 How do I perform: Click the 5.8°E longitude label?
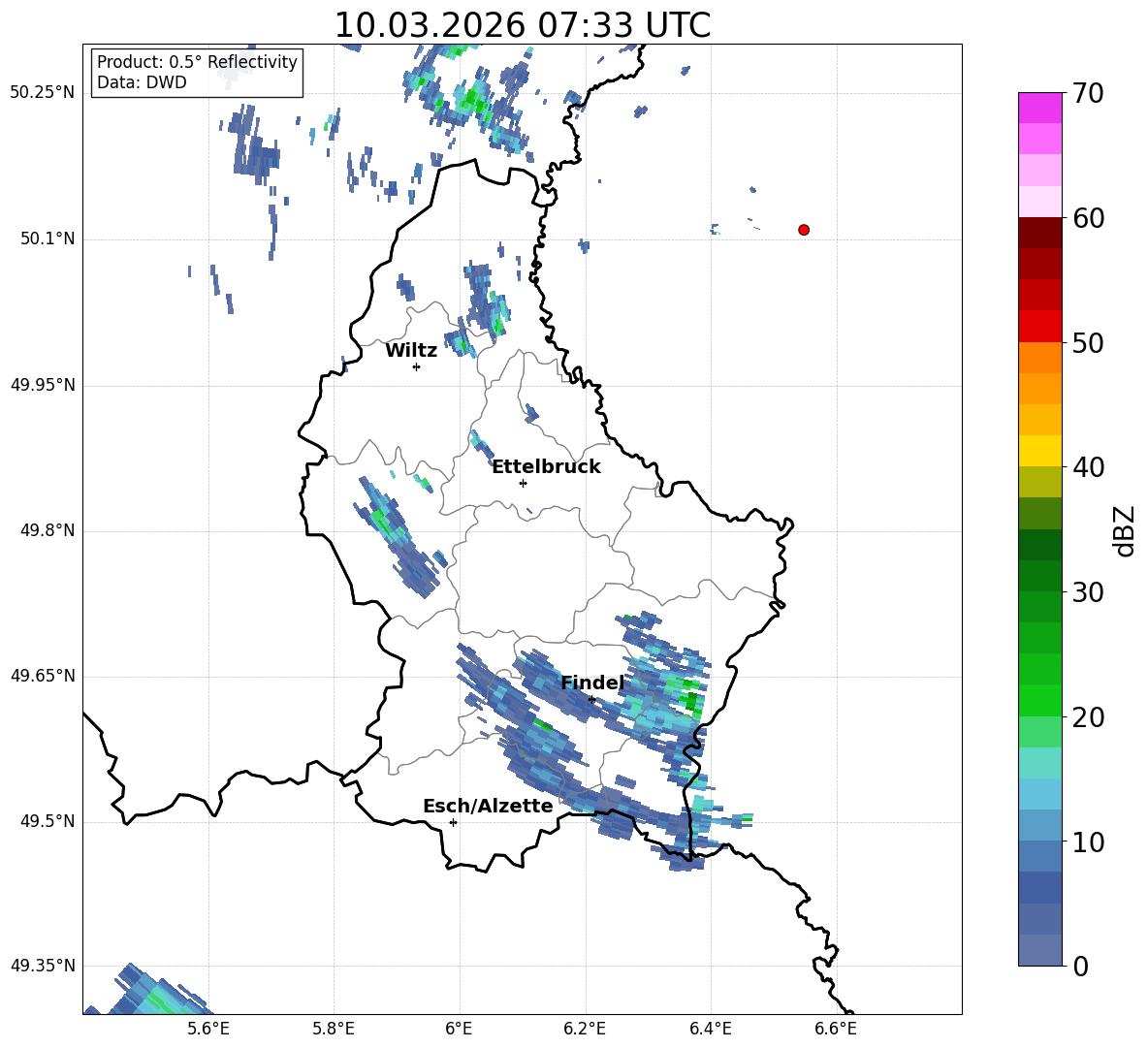tap(334, 1029)
